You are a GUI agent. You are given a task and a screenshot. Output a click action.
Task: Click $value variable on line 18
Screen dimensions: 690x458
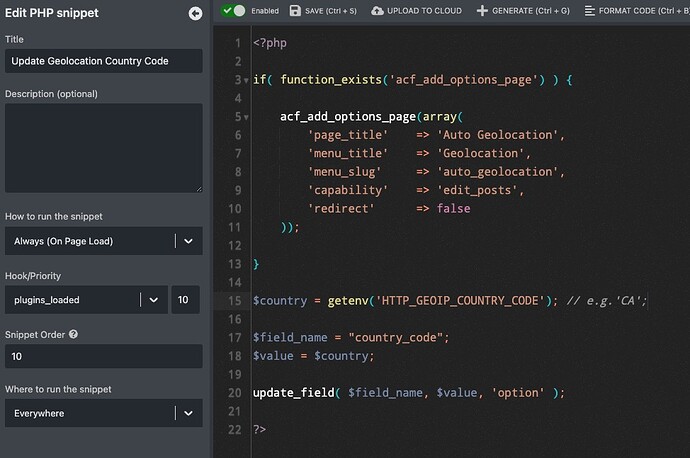(x=273, y=356)
